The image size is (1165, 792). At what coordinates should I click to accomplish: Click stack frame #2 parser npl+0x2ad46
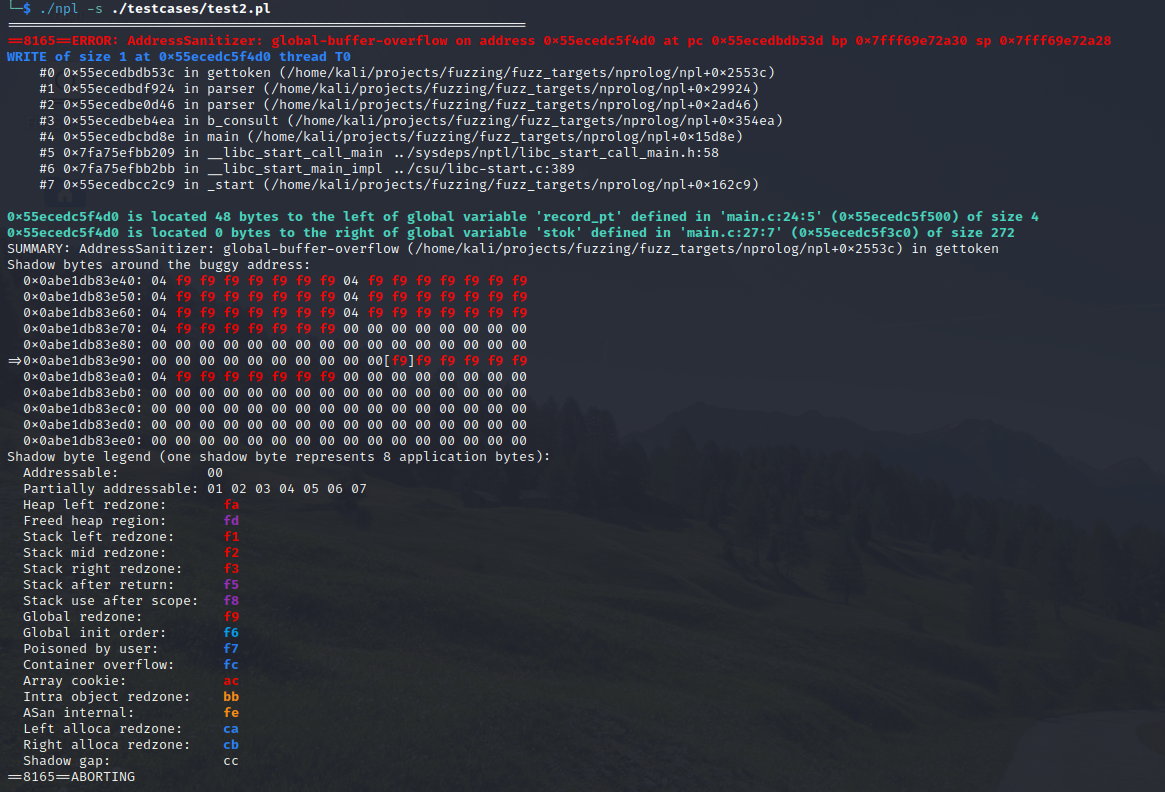coord(399,104)
